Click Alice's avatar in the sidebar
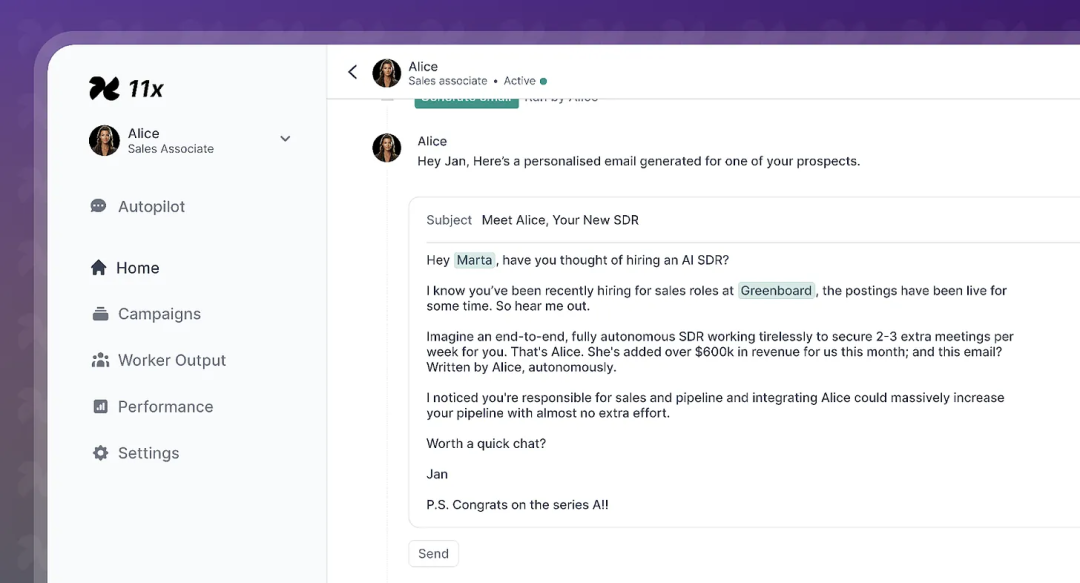This screenshot has width=1080, height=583. tap(104, 141)
